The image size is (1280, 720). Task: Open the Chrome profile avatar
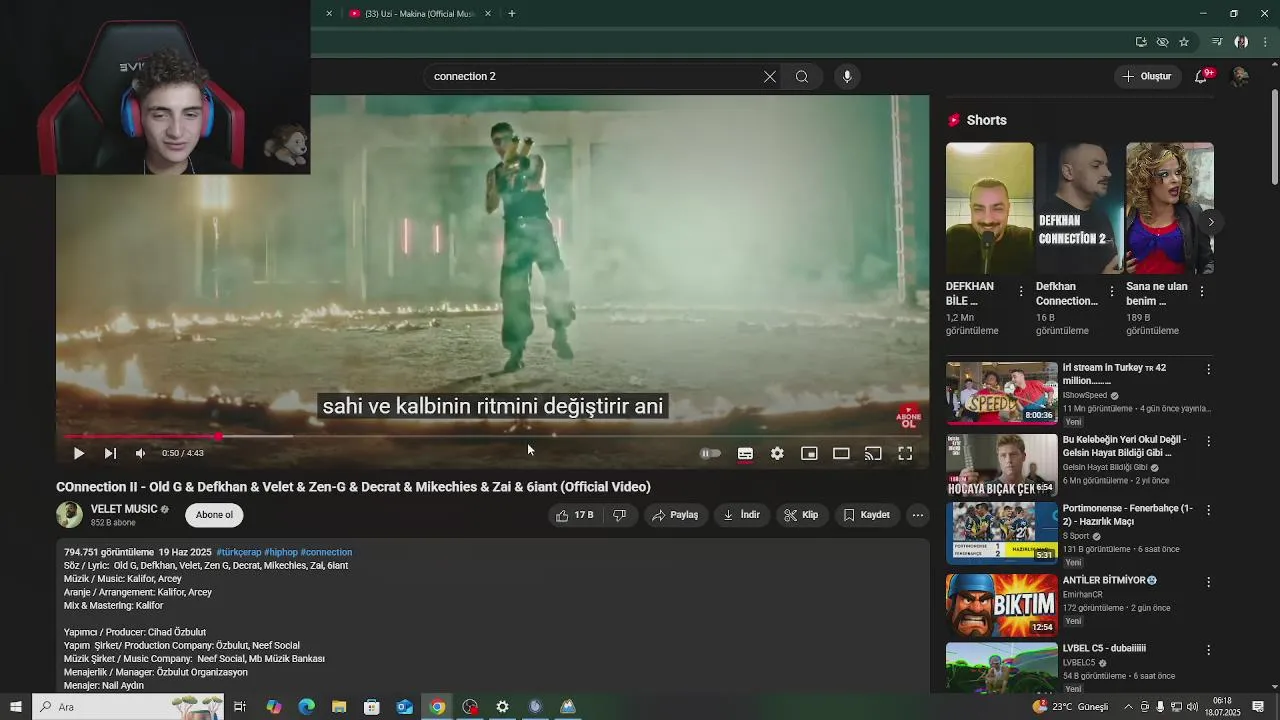pyautogui.click(x=1241, y=42)
